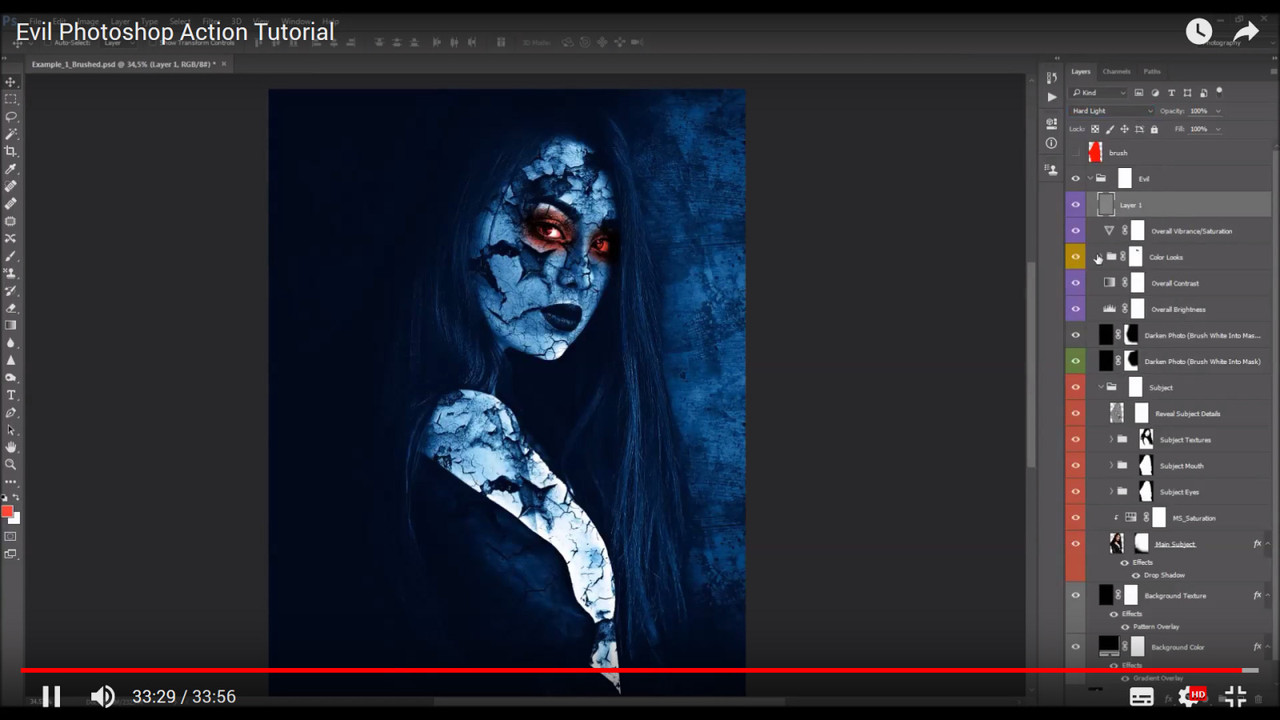Select the Crop tool
The height and width of the screenshot is (720, 1280).
[11, 150]
